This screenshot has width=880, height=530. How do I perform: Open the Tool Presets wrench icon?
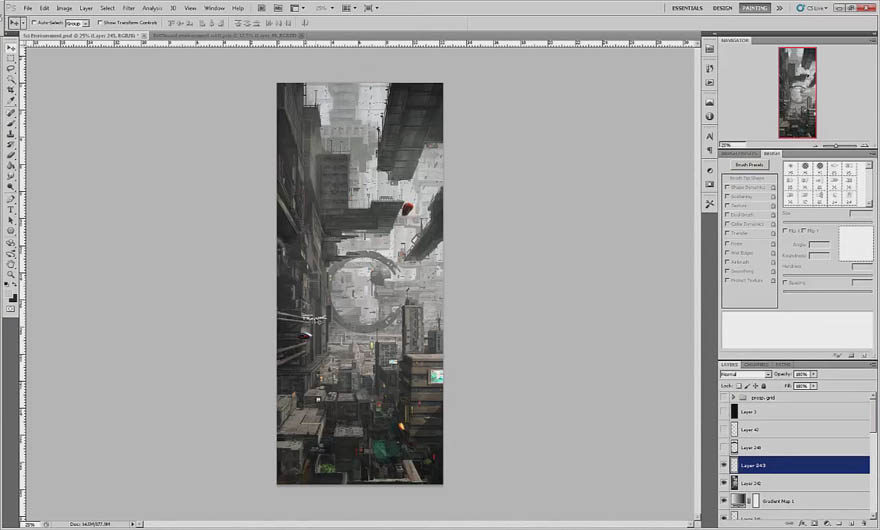709,204
